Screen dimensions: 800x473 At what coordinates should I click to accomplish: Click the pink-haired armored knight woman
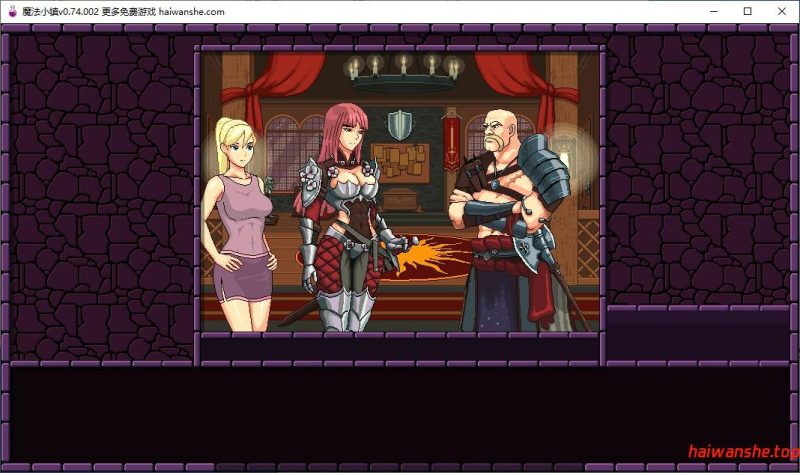pos(351,217)
